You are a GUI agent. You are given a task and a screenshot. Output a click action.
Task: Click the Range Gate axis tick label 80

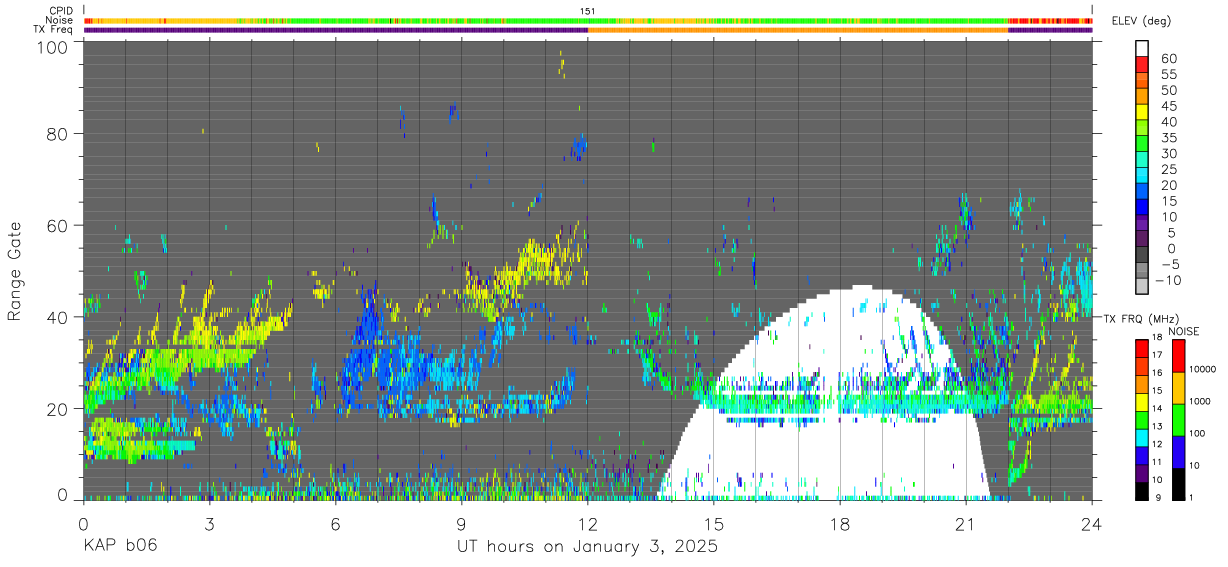click(x=57, y=134)
